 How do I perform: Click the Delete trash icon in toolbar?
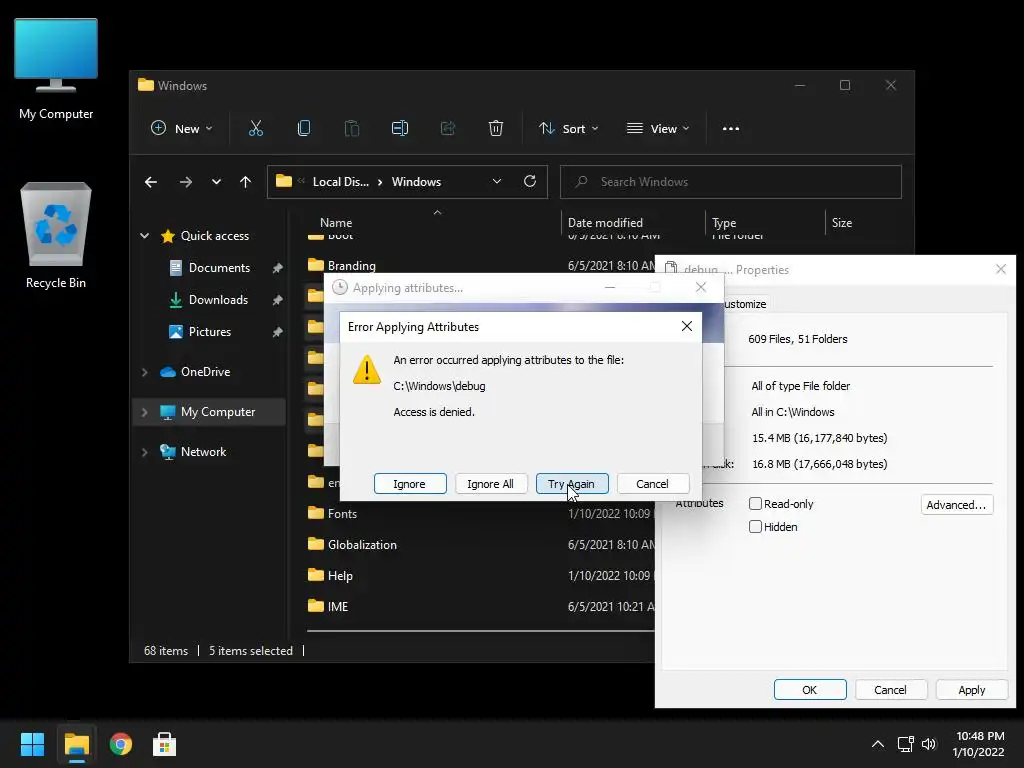pyautogui.click(x=496, y=129)
